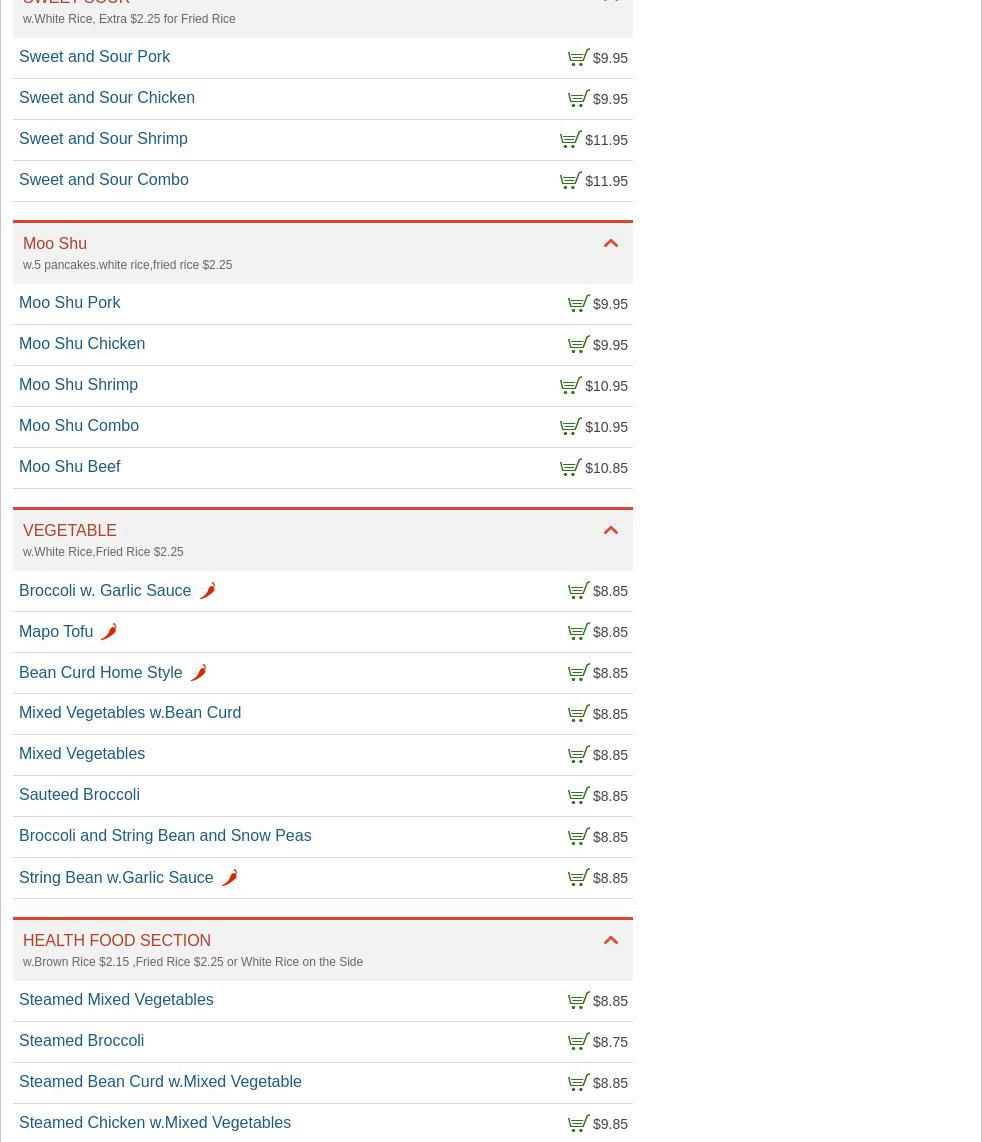Add Steamed Chicken w.Mixed Vegetables via cart icon
The width and height of the screenshot is (982, 1142).
pyautogui.click(x=578, y=1124)
